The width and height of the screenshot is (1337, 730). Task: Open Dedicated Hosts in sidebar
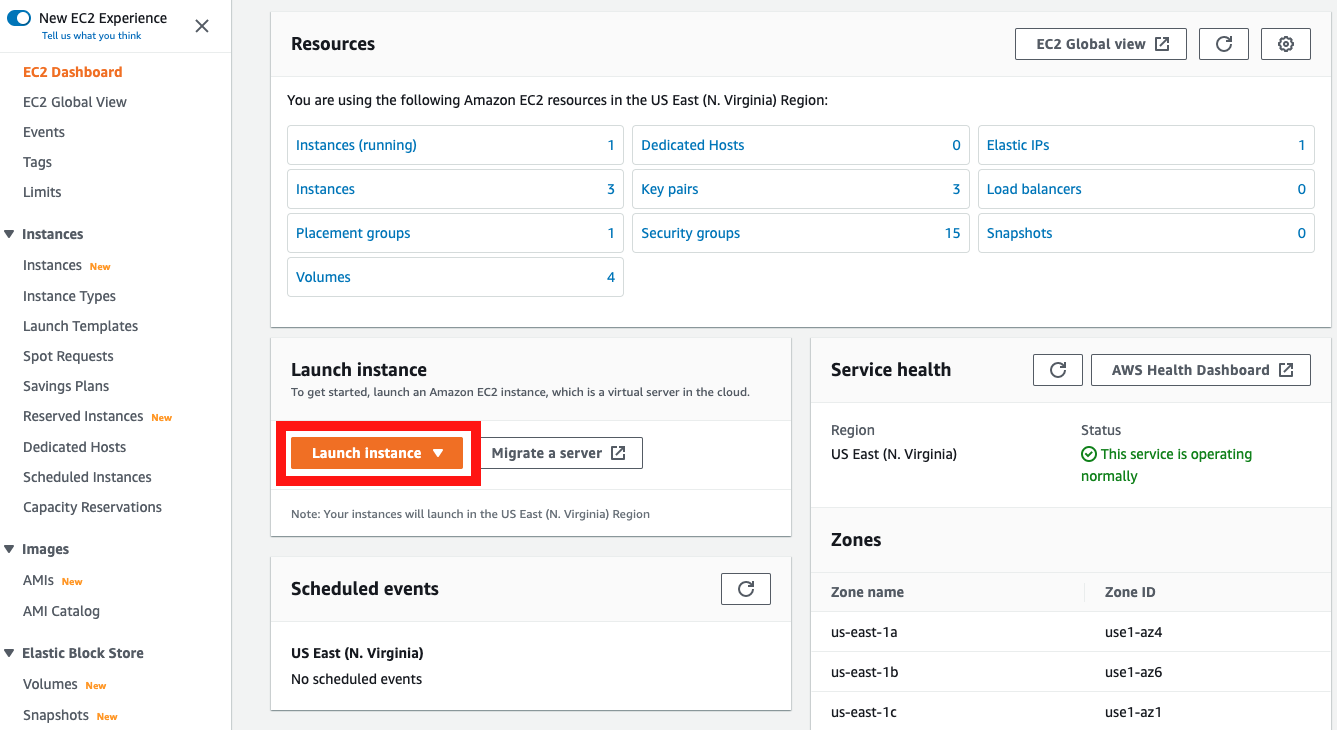point(74,447)
